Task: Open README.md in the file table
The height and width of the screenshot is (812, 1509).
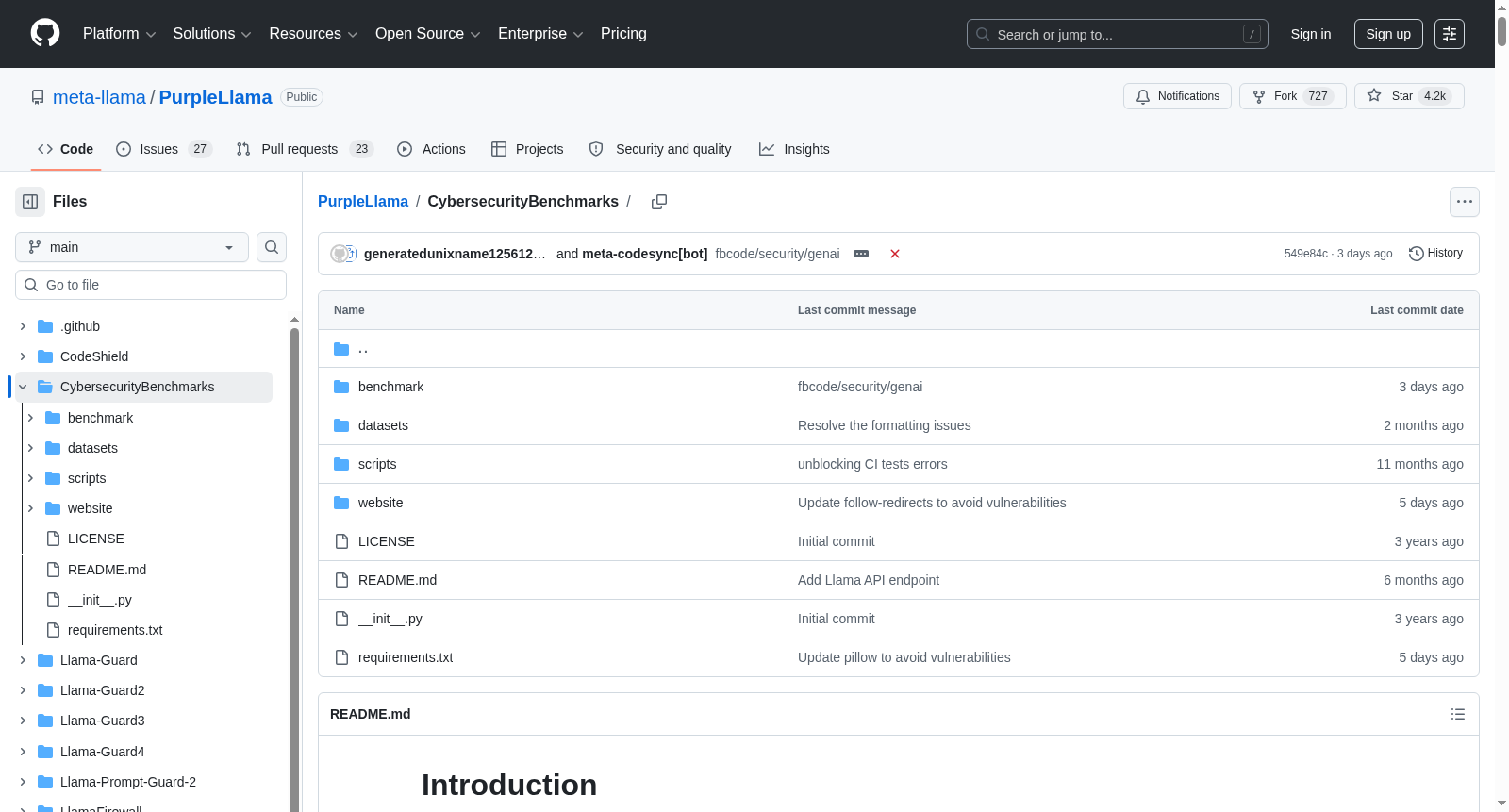Action: 397,580
